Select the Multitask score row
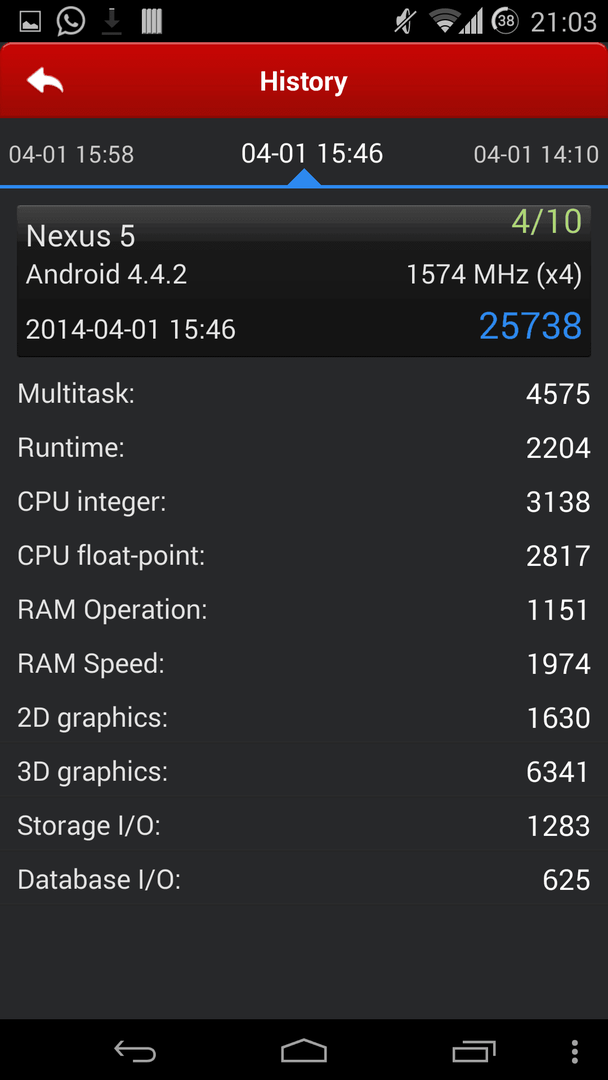 pos(304,394)
